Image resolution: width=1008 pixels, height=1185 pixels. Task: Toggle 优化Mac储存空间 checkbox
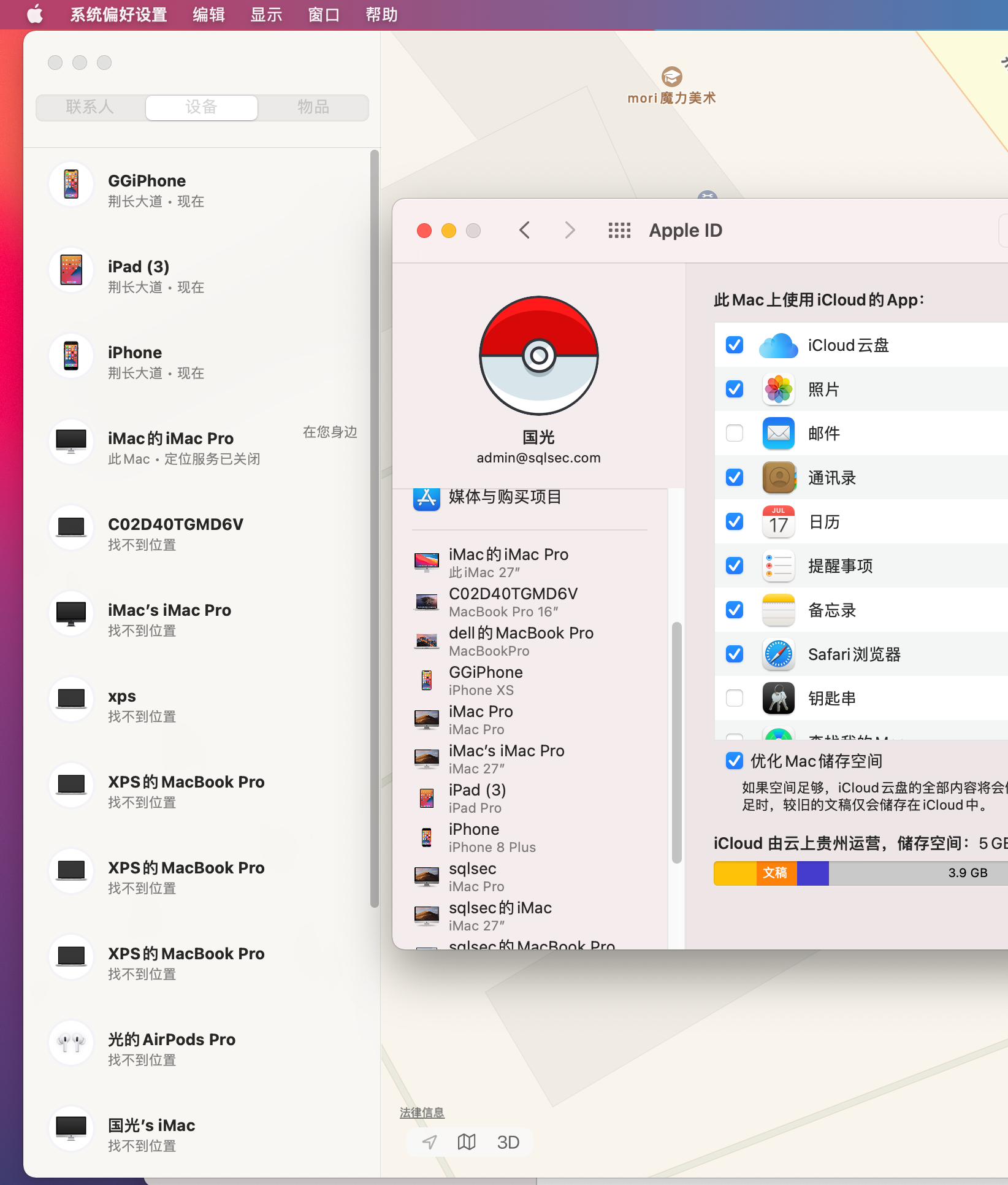tap(735, 761)
